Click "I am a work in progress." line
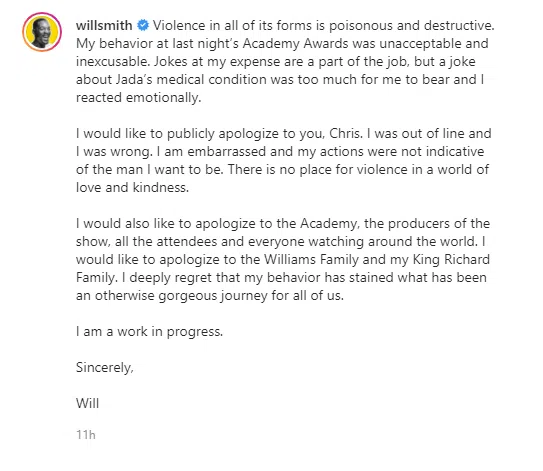 pos(149,332)
